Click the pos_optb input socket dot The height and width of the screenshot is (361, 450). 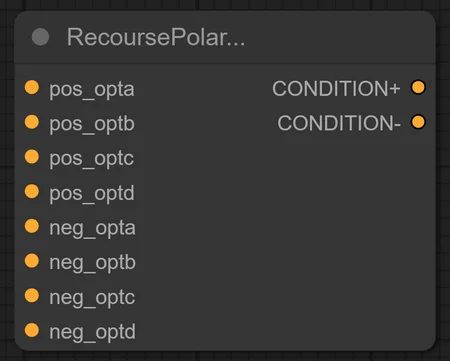pyautogui.click(x=32, y=122)
